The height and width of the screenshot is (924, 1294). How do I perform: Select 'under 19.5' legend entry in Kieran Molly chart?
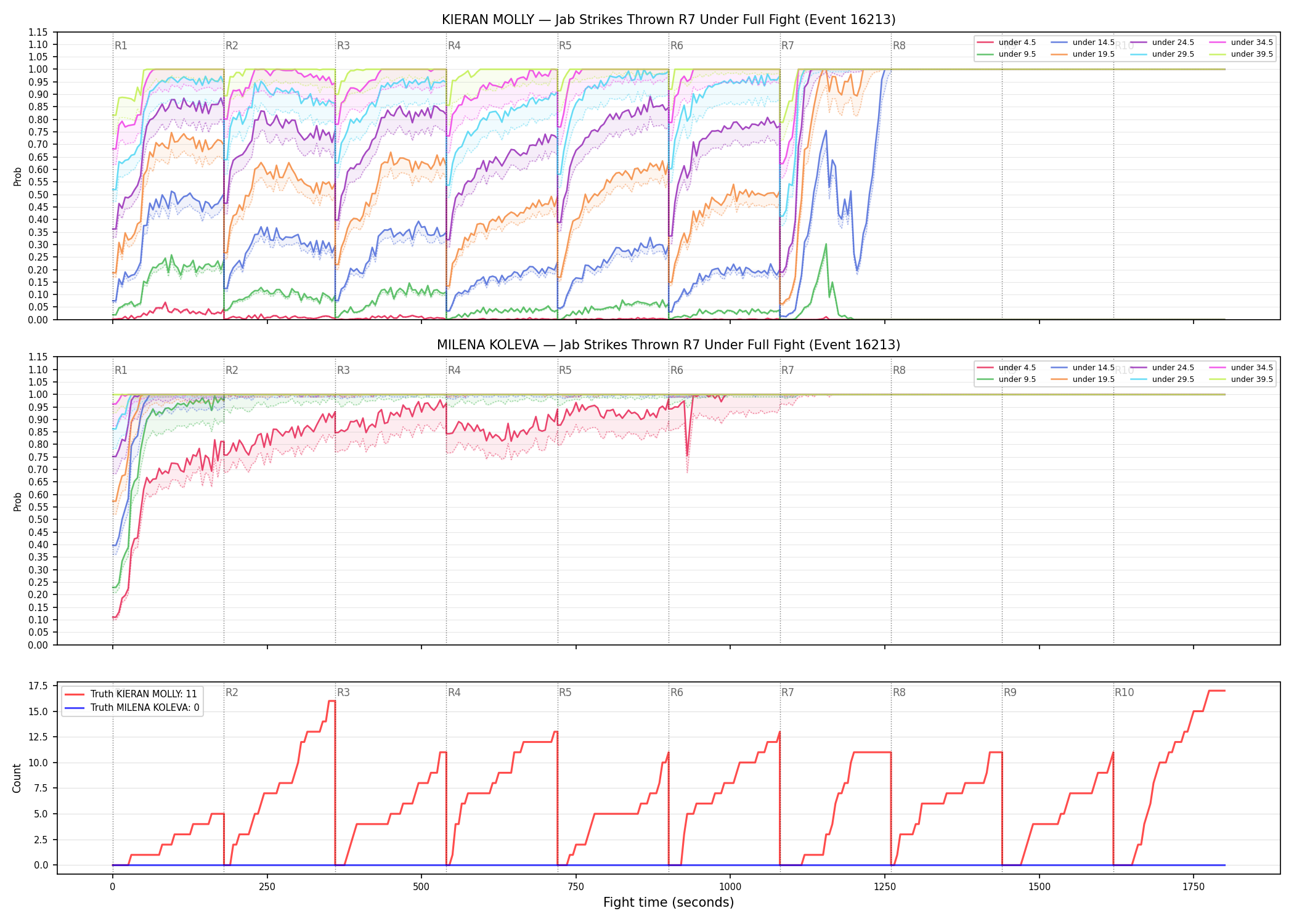pos(1083,54)
